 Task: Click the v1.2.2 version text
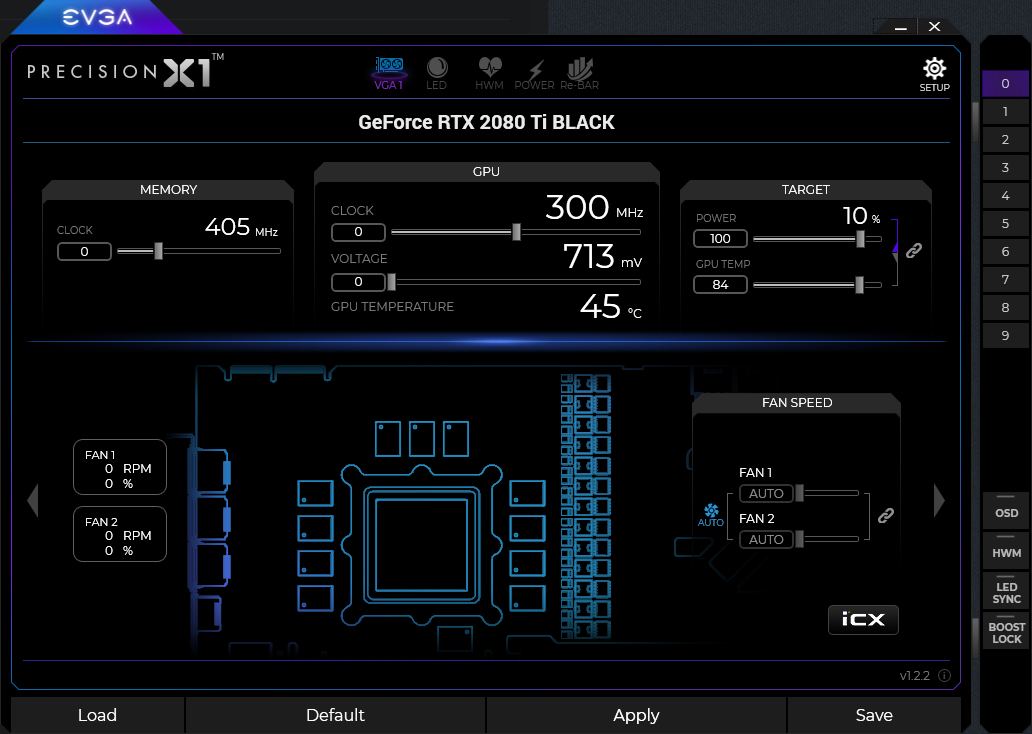915,675
